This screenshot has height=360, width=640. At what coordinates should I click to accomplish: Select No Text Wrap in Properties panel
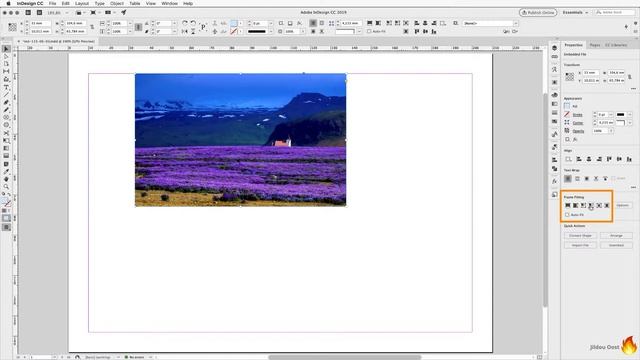[568, 178]
